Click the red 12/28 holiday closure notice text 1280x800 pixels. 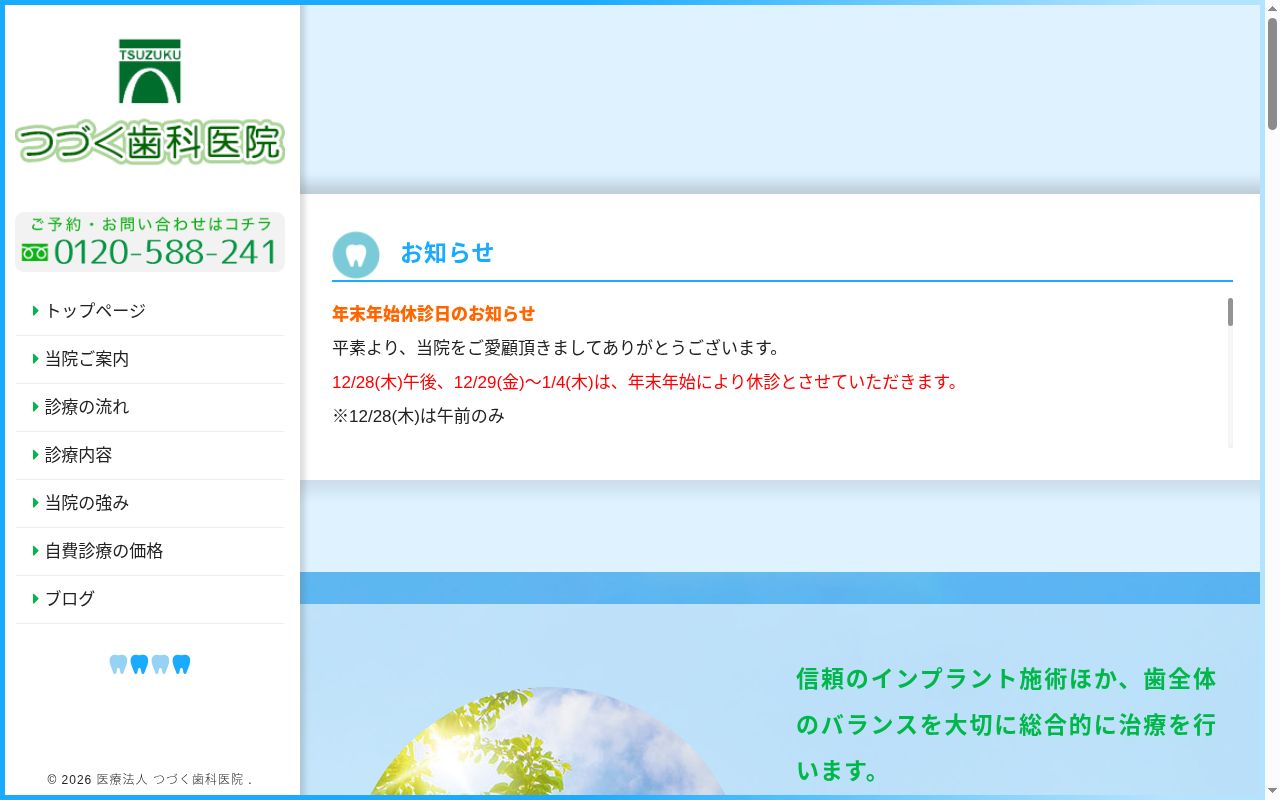[x=646, y=382]
